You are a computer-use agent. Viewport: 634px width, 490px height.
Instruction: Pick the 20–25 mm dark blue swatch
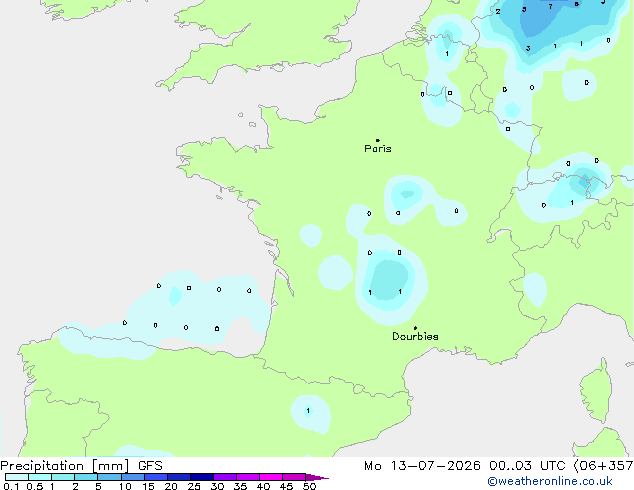[x=179, y=477]
